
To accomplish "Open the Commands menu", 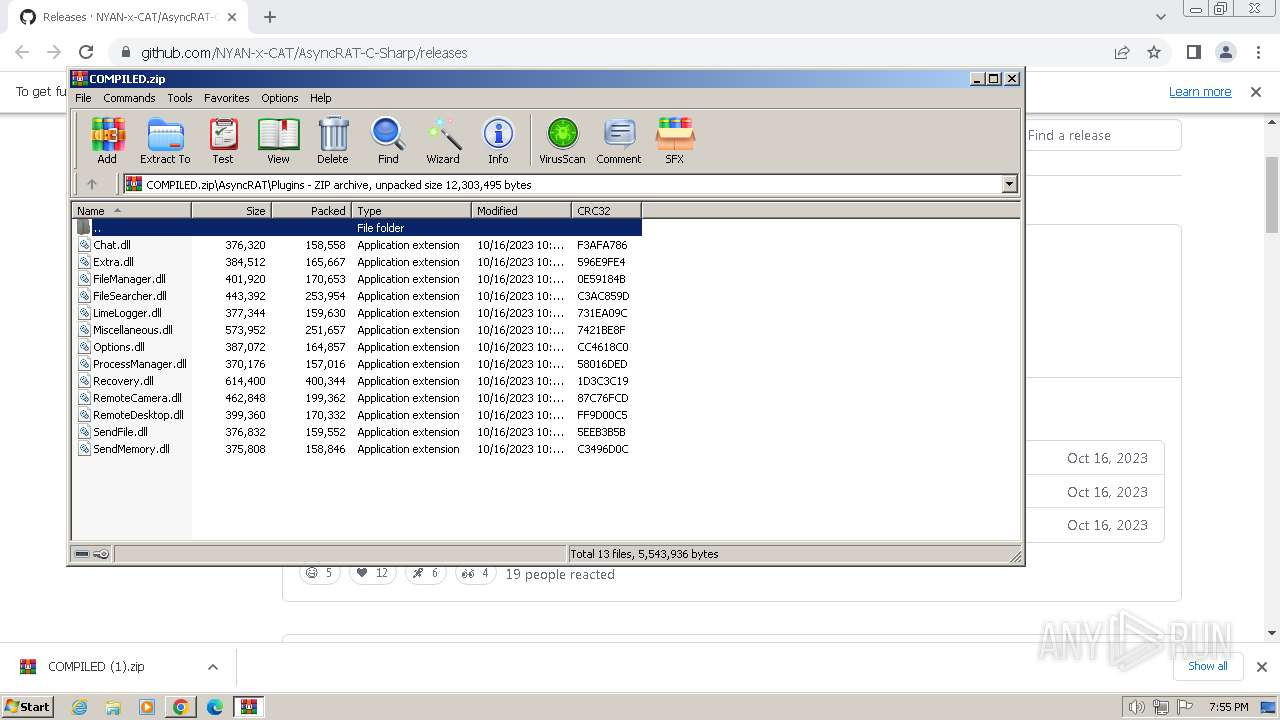I will [x=129, y=98].
